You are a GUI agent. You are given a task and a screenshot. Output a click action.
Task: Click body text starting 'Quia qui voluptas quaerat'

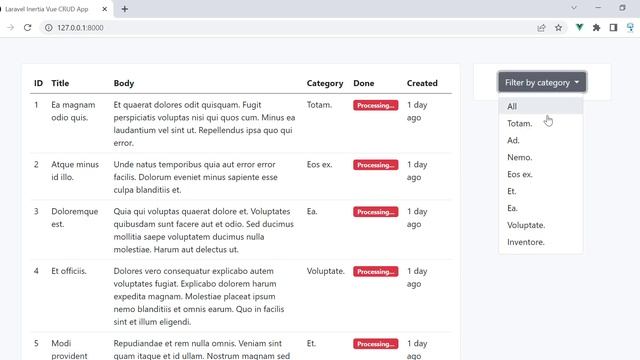[x=204, y=230]
